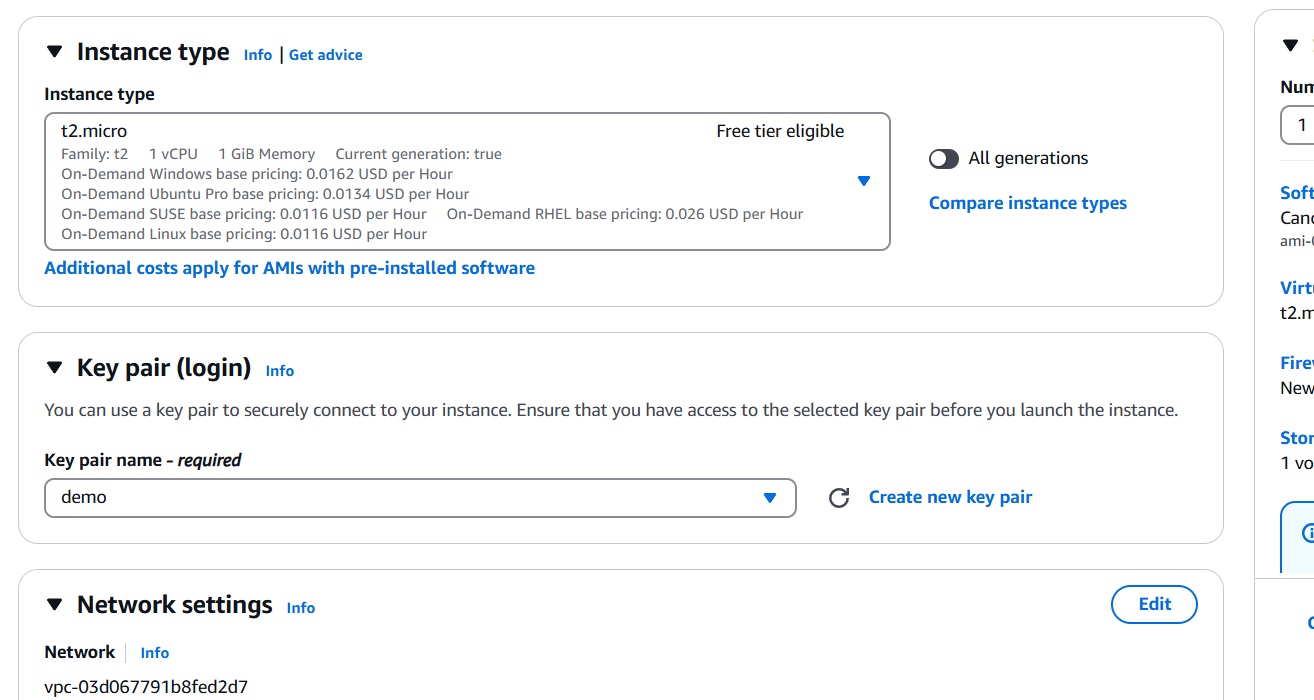Open Additional costs apply for AMIs link
The image size is (1314, 700).
[x=290, y=268]
